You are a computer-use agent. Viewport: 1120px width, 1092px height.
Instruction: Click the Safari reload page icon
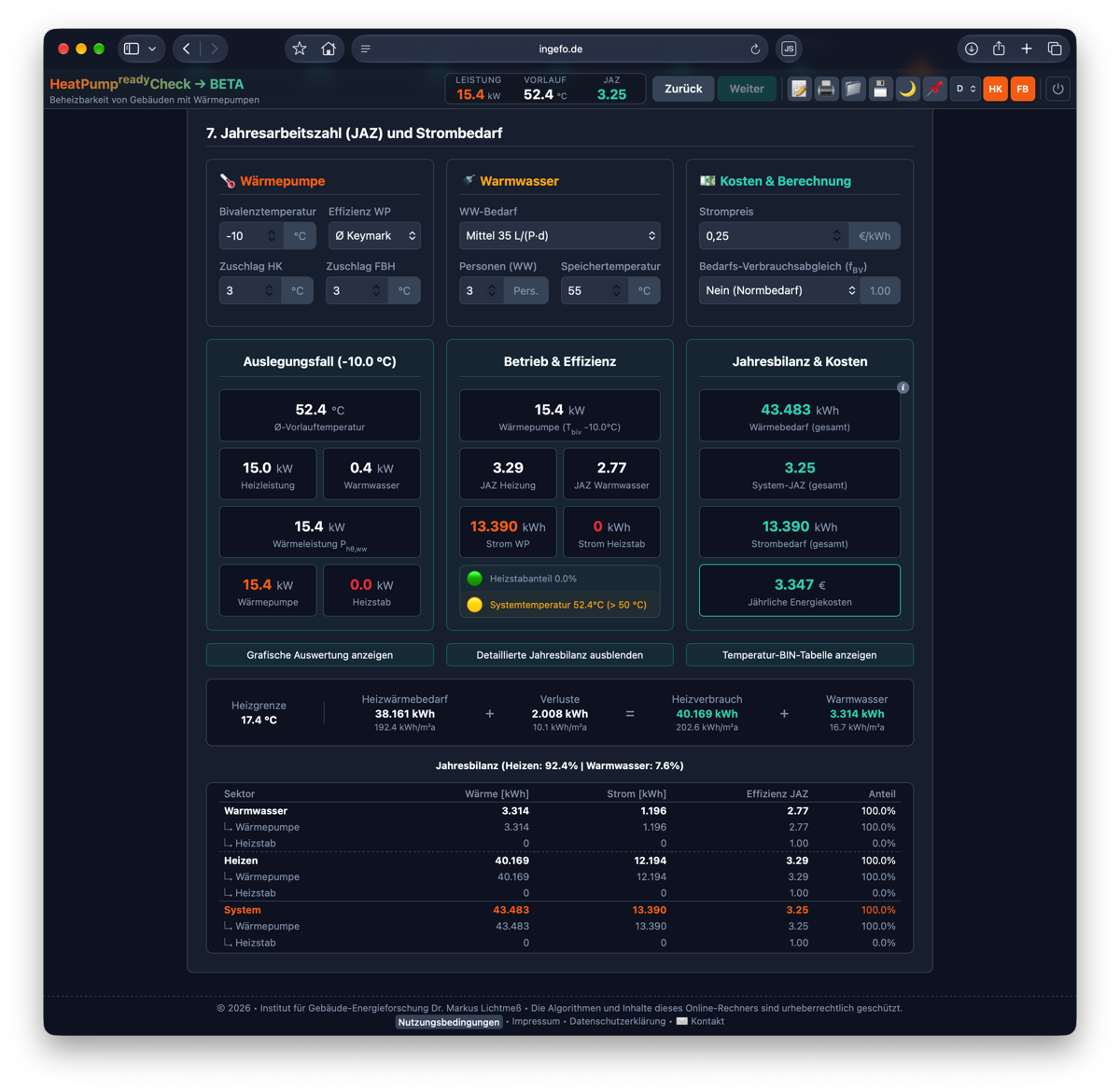(755, 49)
